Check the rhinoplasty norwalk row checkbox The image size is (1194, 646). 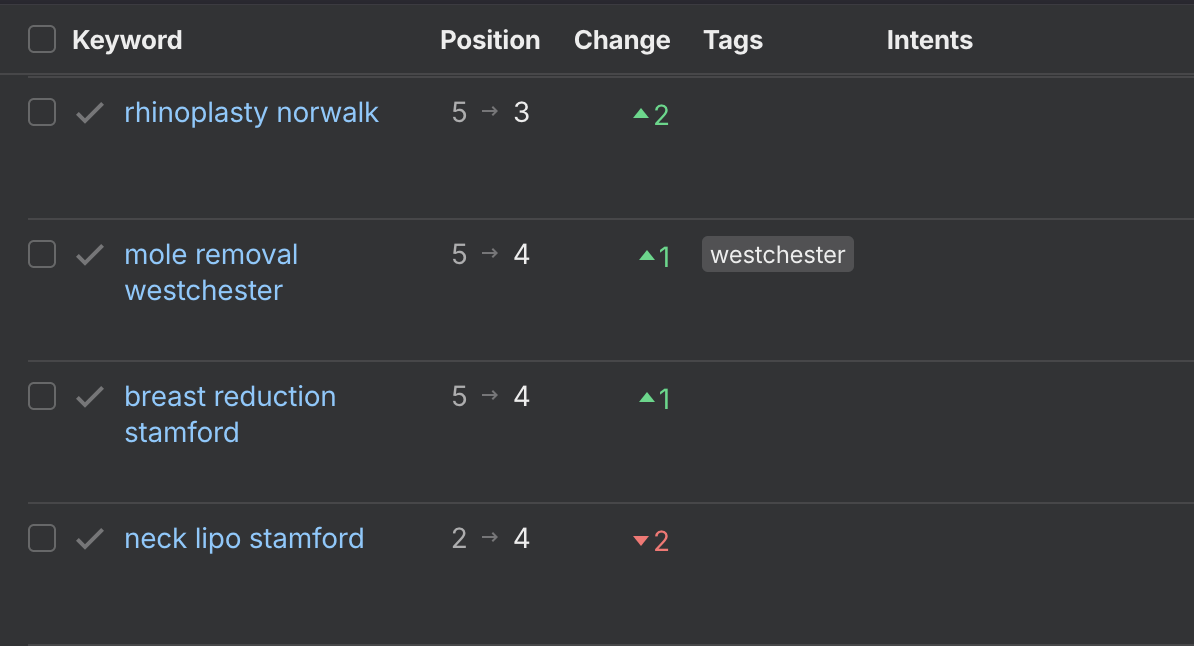pos(42,113)
